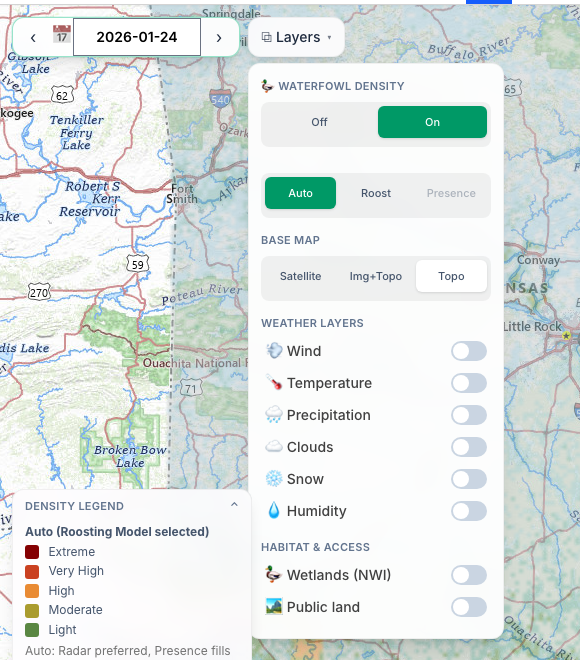Click the Extreme dark red swatch
Screen dimensions: 580x660
pyautogui.click(x=32, y=552)
